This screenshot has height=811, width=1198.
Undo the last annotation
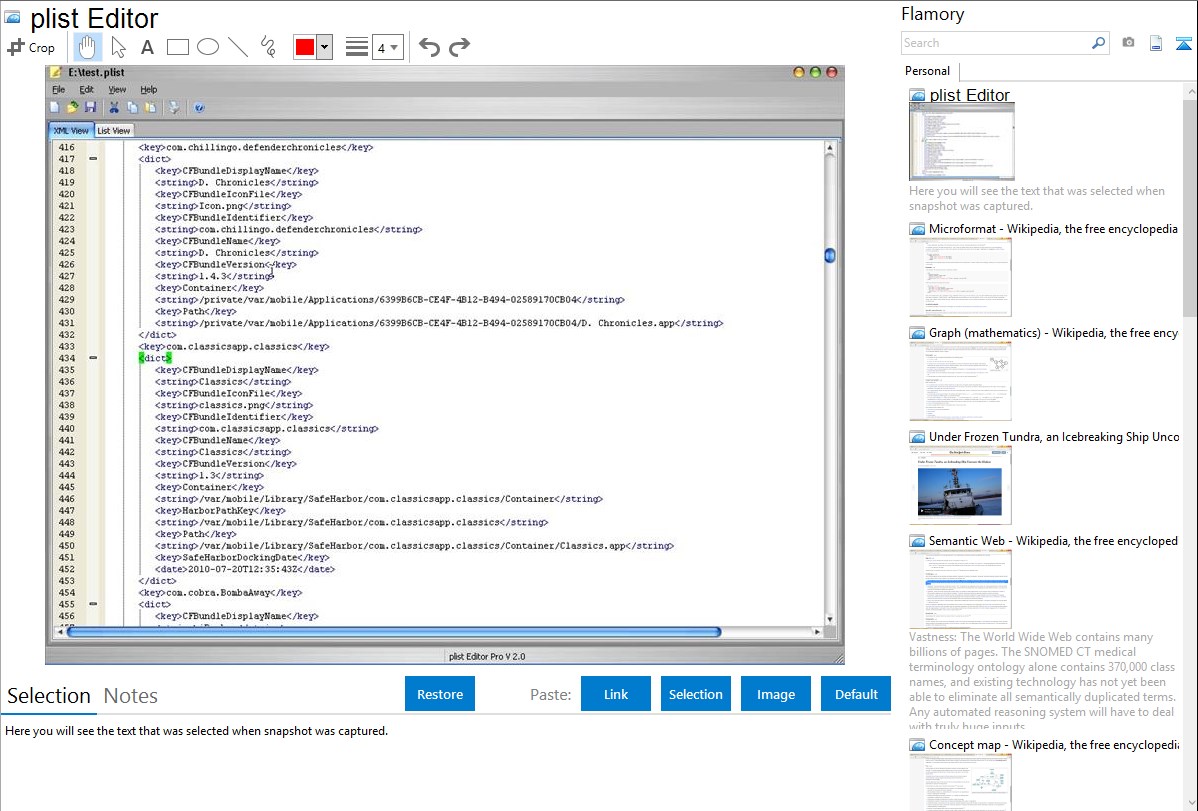[x=429, y=47]
